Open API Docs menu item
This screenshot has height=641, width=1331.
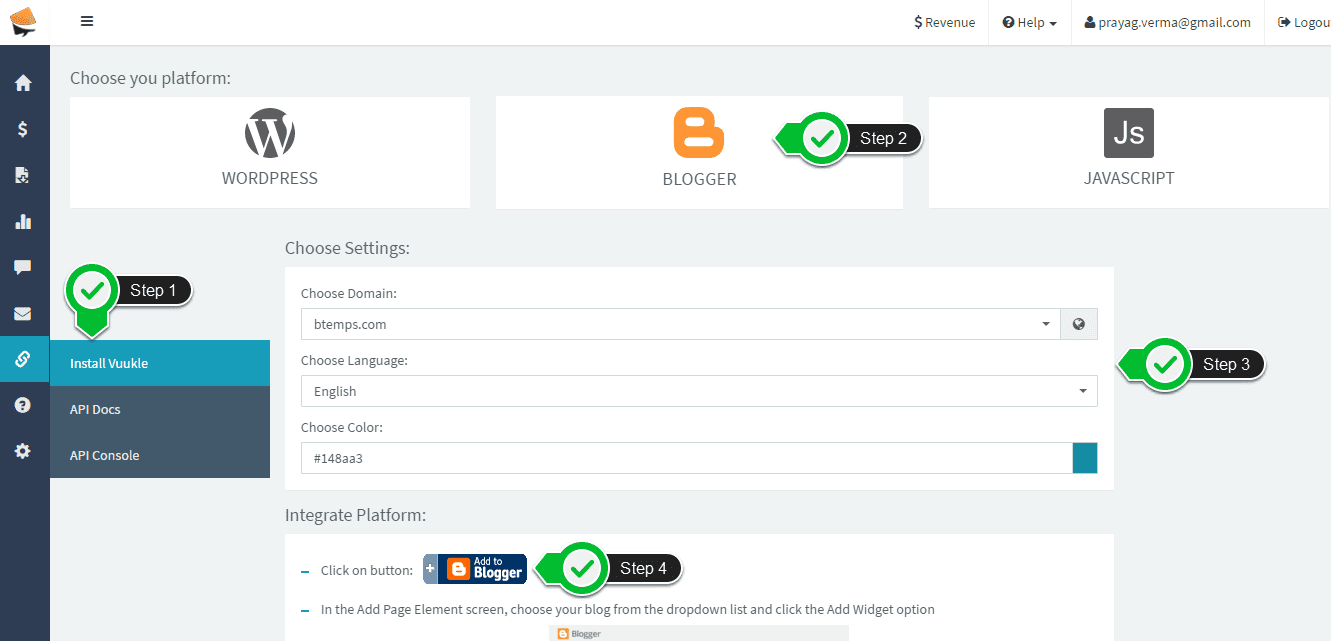(x=159, y=409)
